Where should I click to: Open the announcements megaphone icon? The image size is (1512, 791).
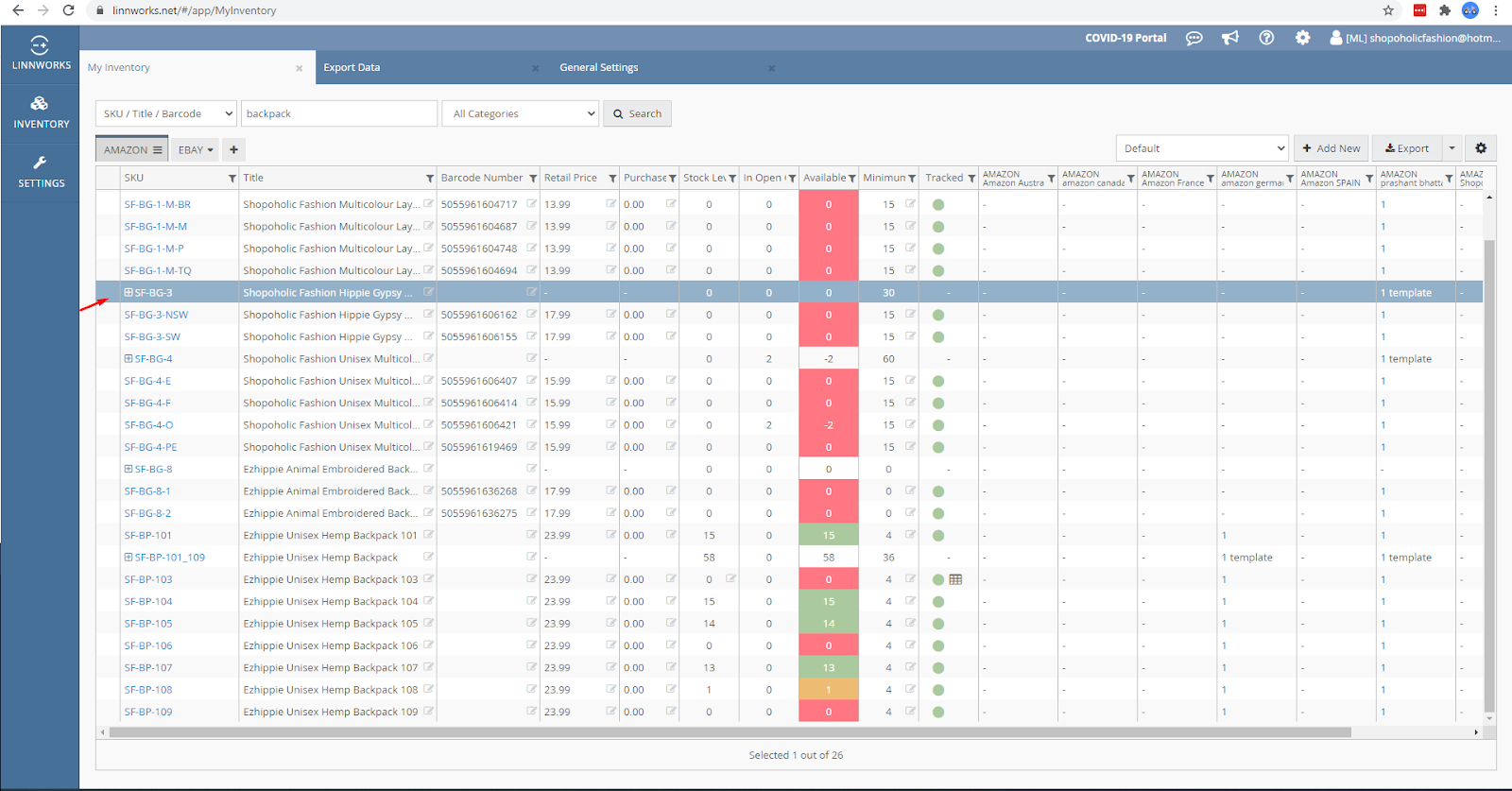pos(1229,38)
